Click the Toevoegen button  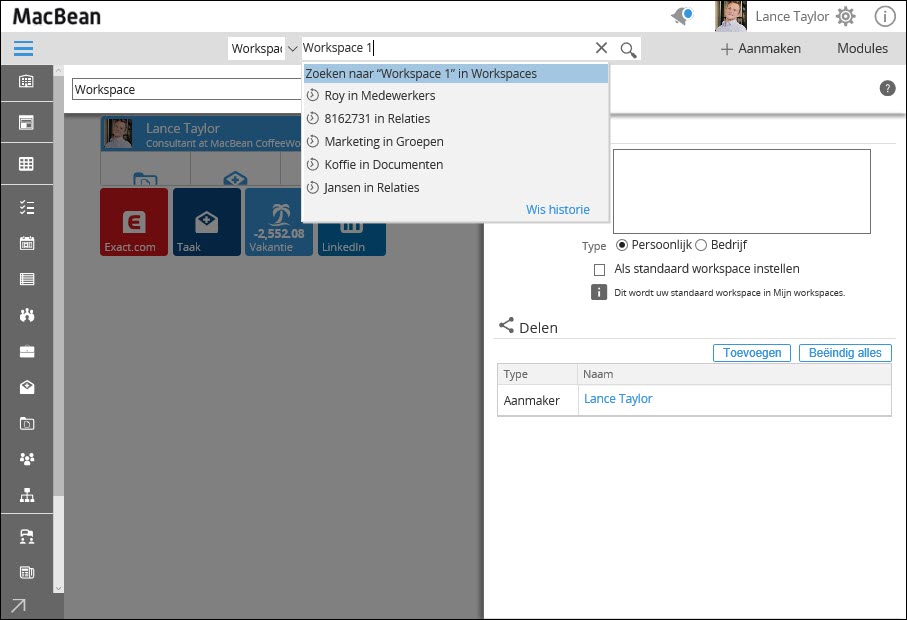pos(752,353)
